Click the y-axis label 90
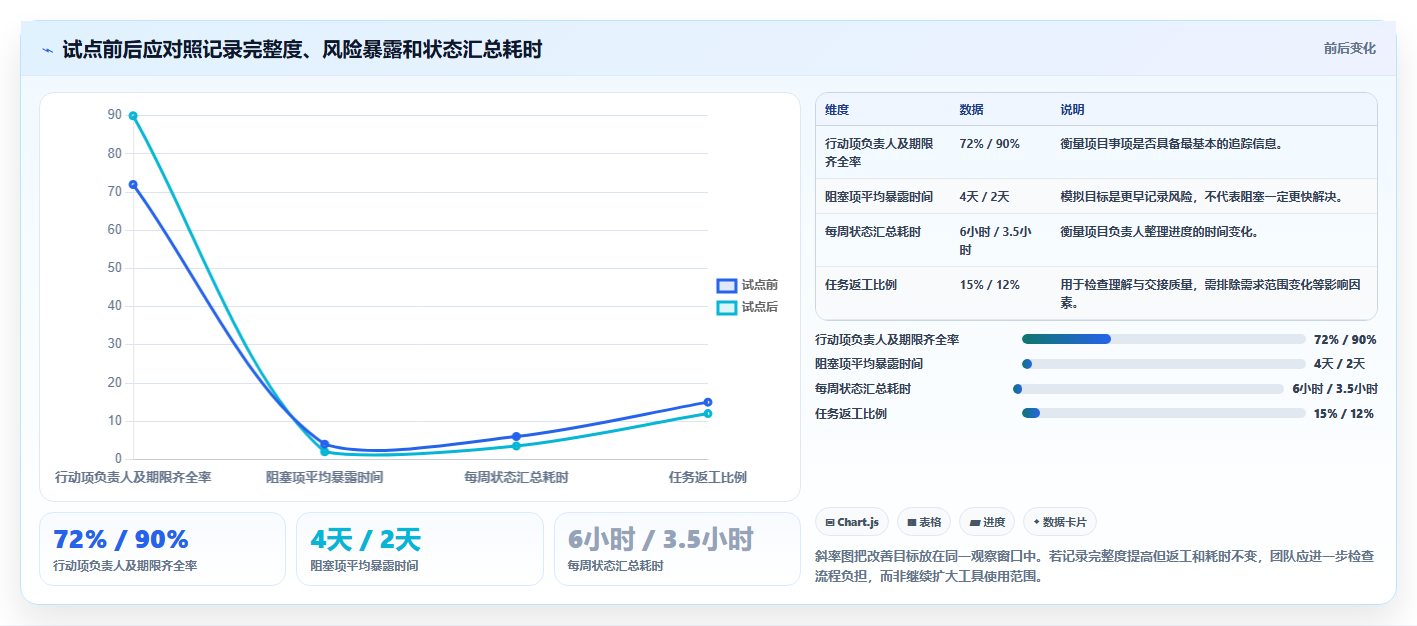The width and height of the screenshot is (1417, 626). point(114,115)
